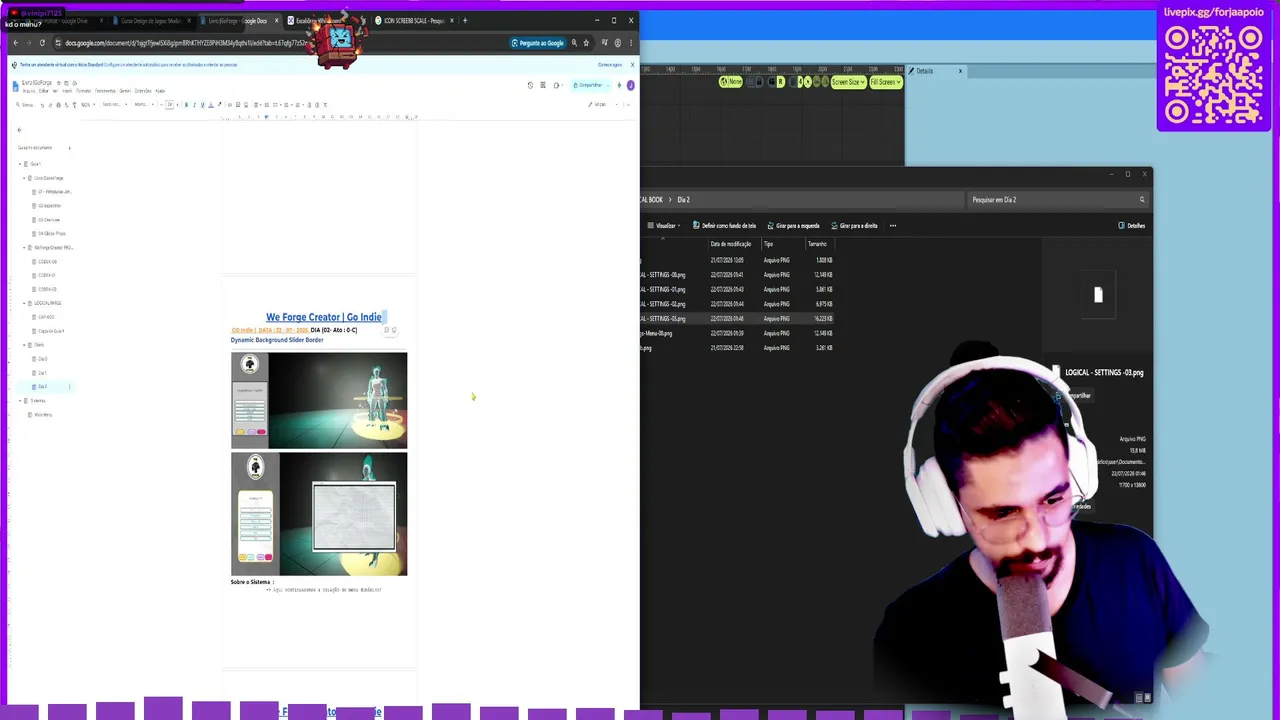Open the We Forge Creator | Go Indie link

[x=324, y=317]
